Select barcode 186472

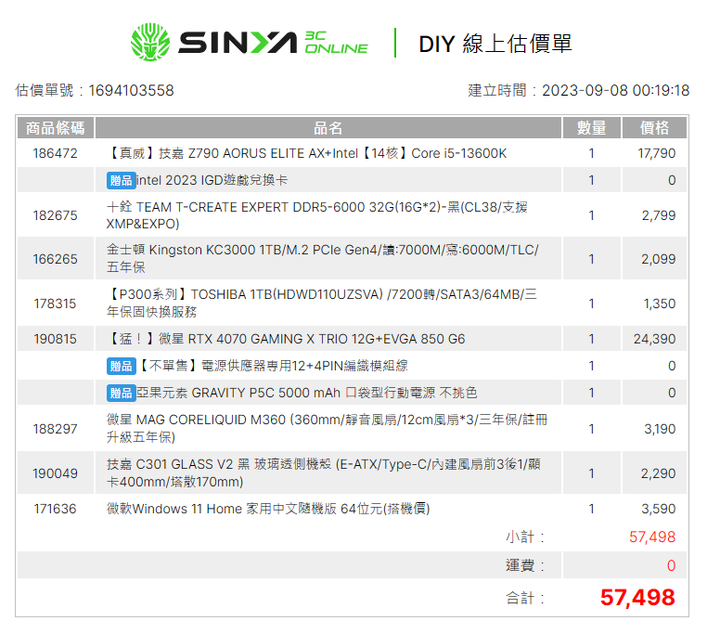(x=55, y=153)
